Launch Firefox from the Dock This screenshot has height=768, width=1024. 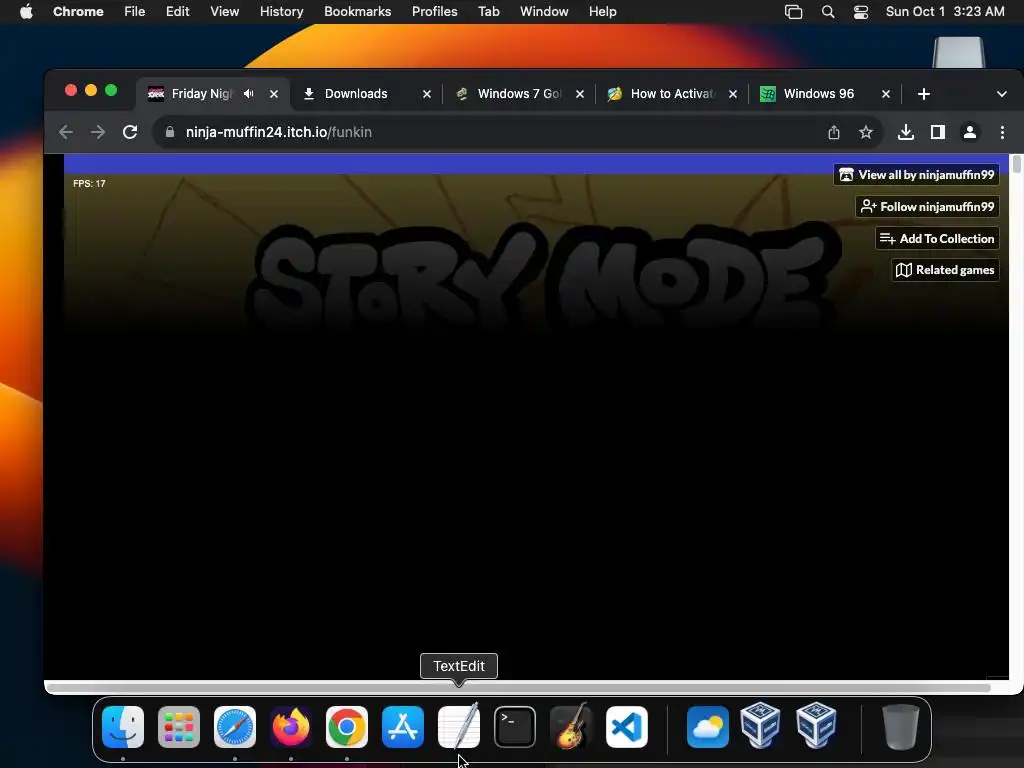click(x=291, y=727)
